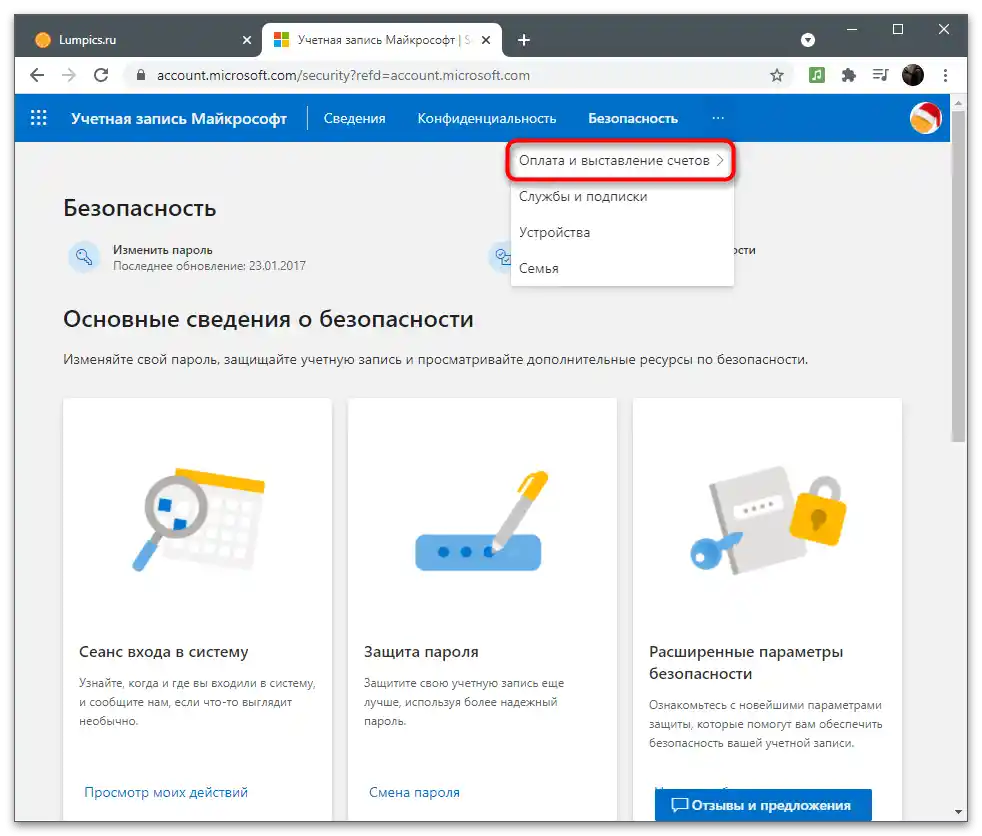Expand the Оплата и выставление счетов chevron
The image size is (982, 836).
[x=720, y=160]
